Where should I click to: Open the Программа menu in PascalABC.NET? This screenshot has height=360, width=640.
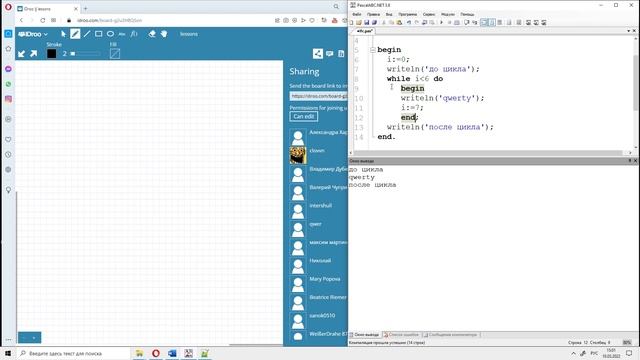pos(408,14)
